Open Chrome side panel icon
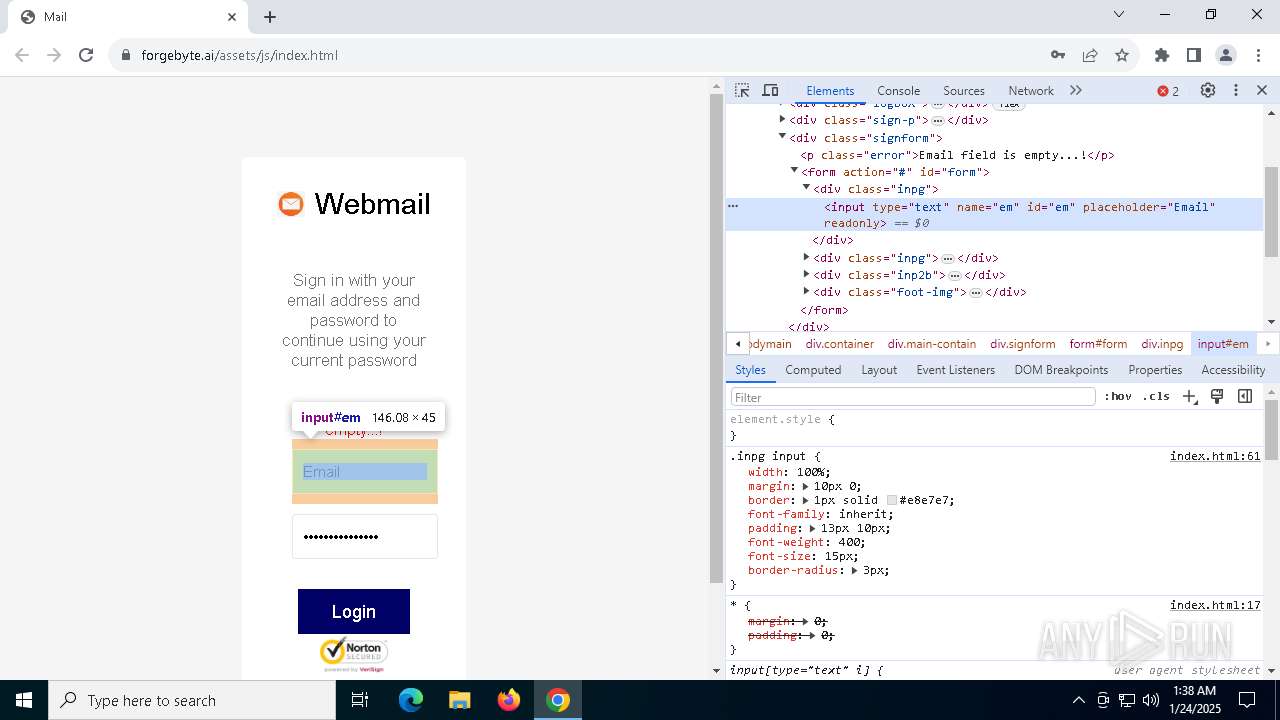This screenshot has height=720, width=1280. click(1194, 55)
